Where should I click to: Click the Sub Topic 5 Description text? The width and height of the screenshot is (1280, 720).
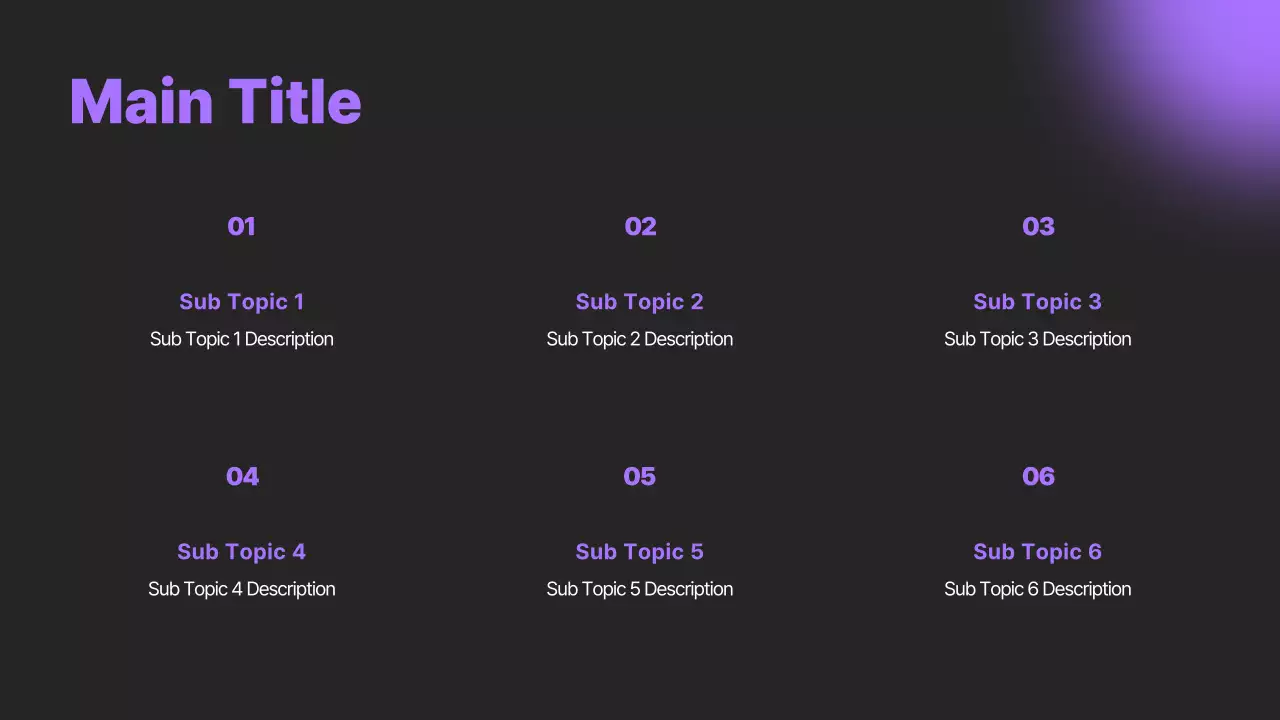(x=639, y=589)
